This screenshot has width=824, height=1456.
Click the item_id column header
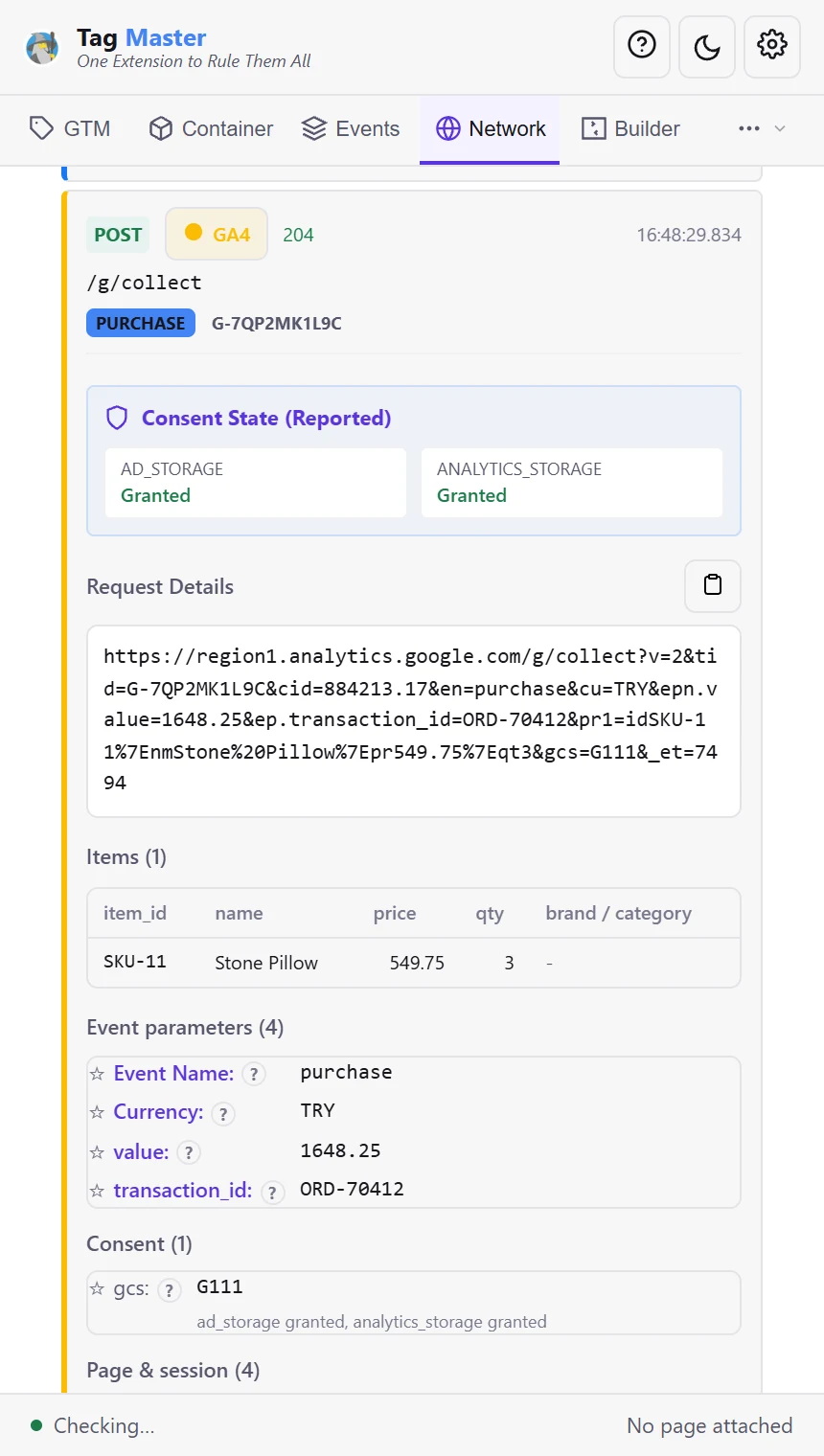tap(135, 913)
